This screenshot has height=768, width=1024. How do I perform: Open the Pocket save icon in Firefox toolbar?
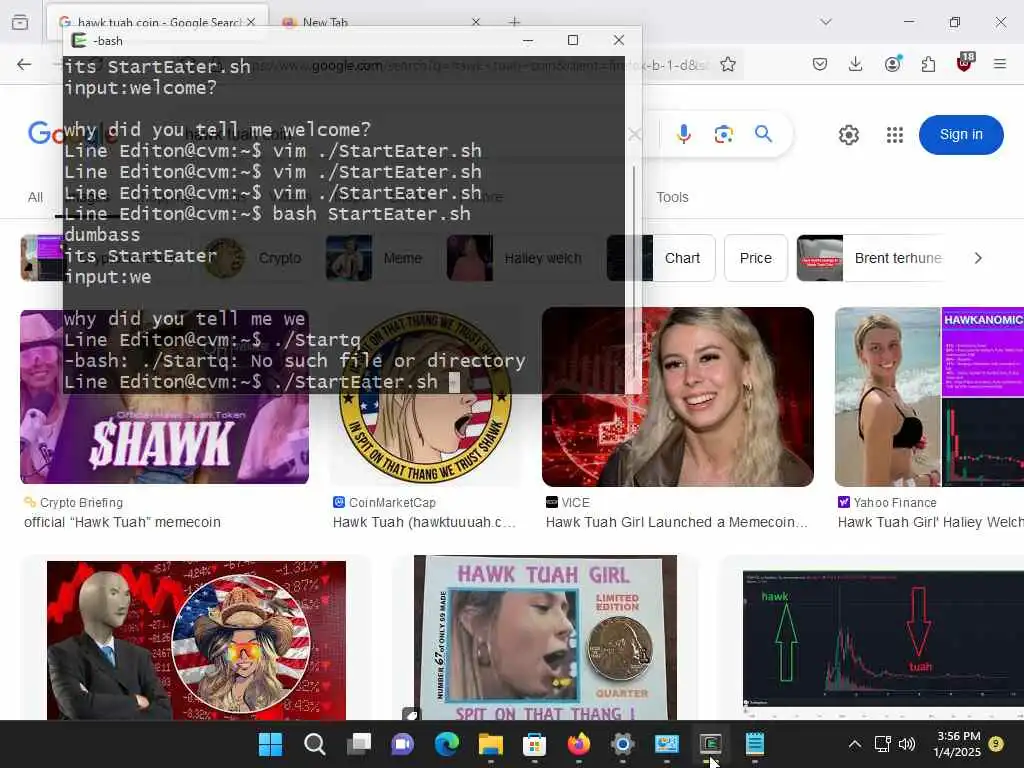pos(820,64)
